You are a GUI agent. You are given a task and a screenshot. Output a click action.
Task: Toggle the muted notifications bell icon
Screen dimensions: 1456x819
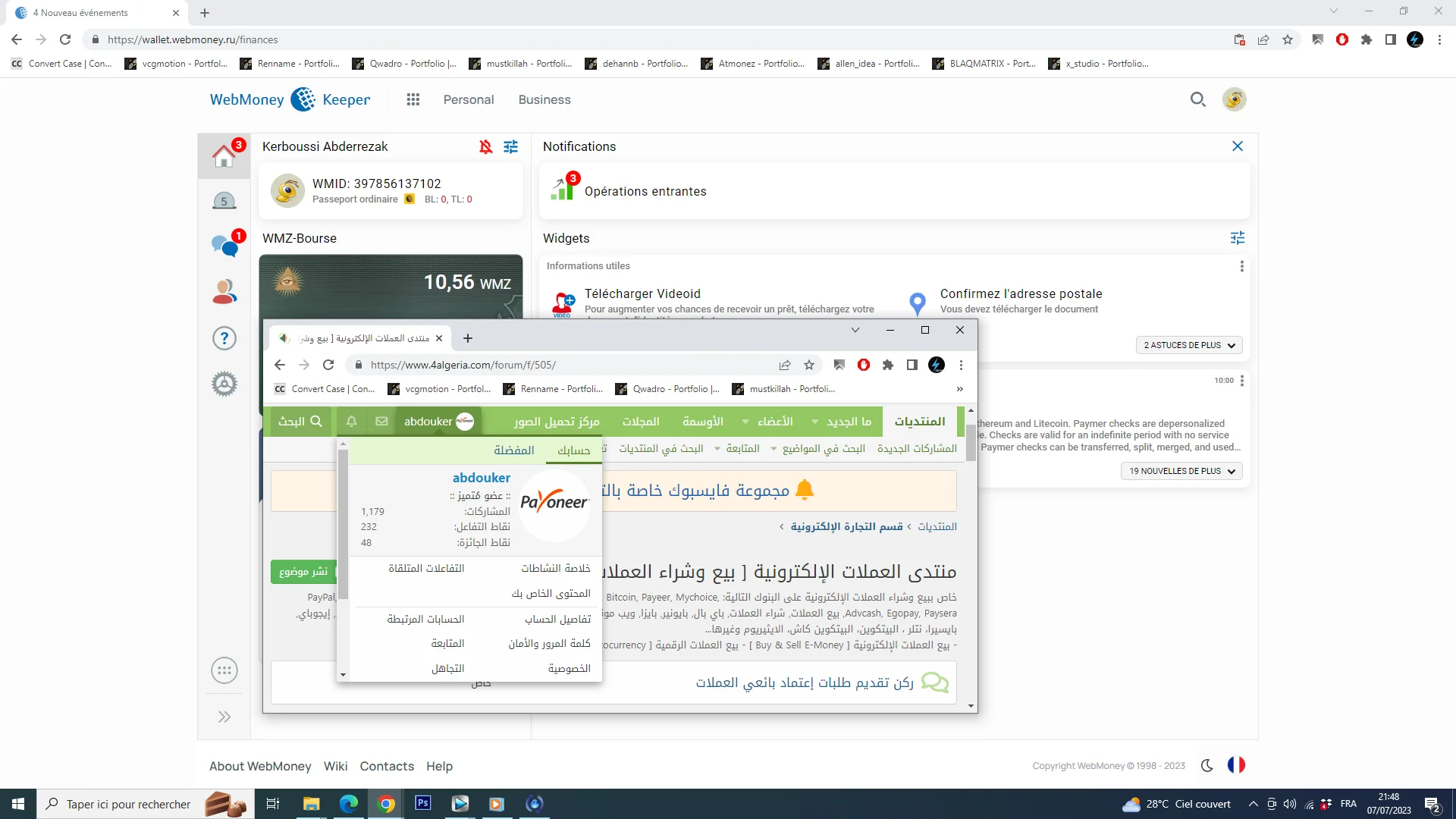485,146
